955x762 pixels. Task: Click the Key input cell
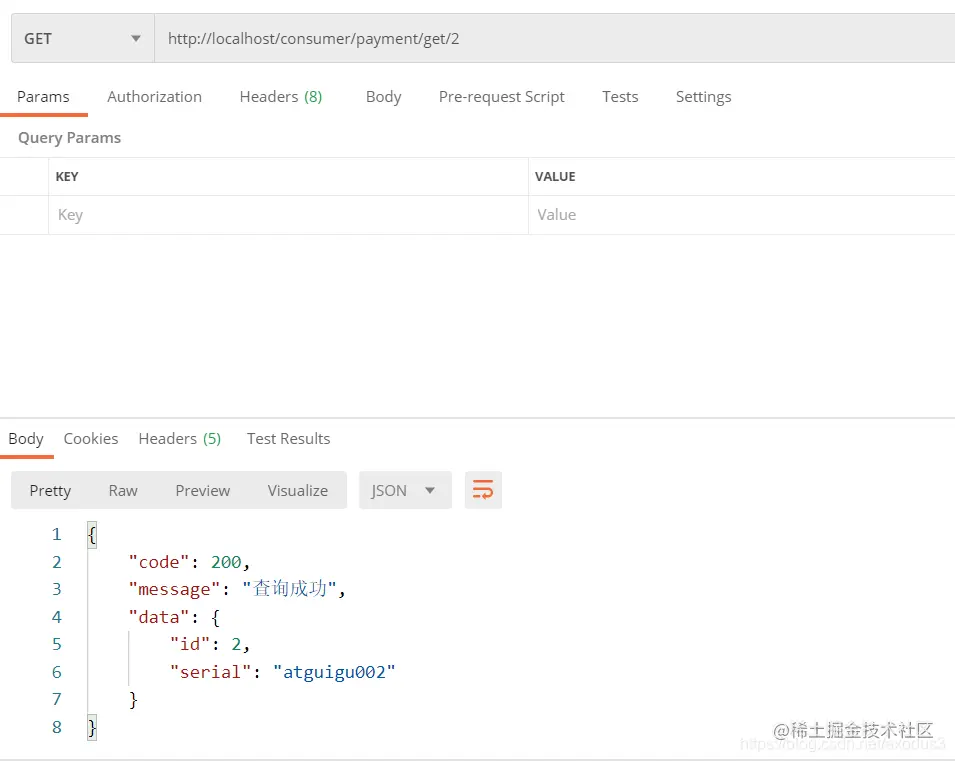288,215
